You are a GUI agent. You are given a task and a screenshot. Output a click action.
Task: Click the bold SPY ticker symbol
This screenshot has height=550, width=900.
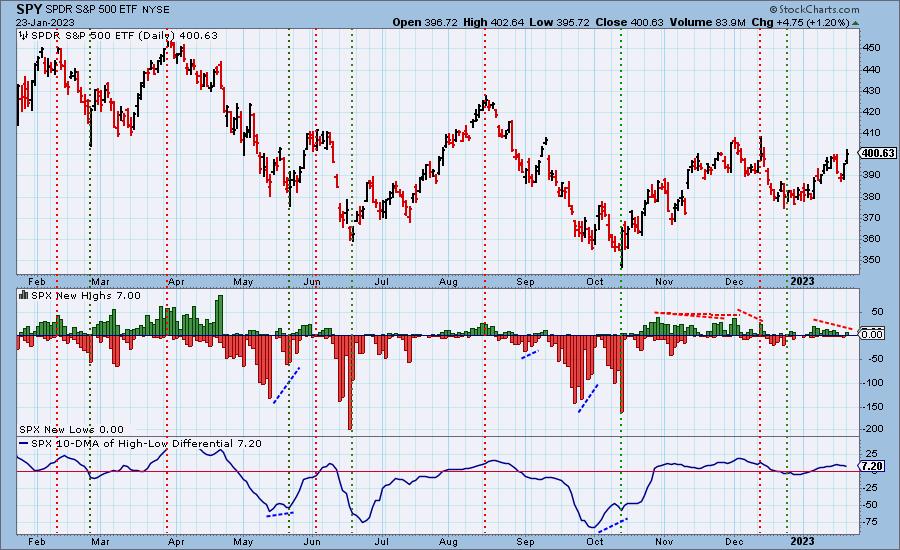point(29,9)
